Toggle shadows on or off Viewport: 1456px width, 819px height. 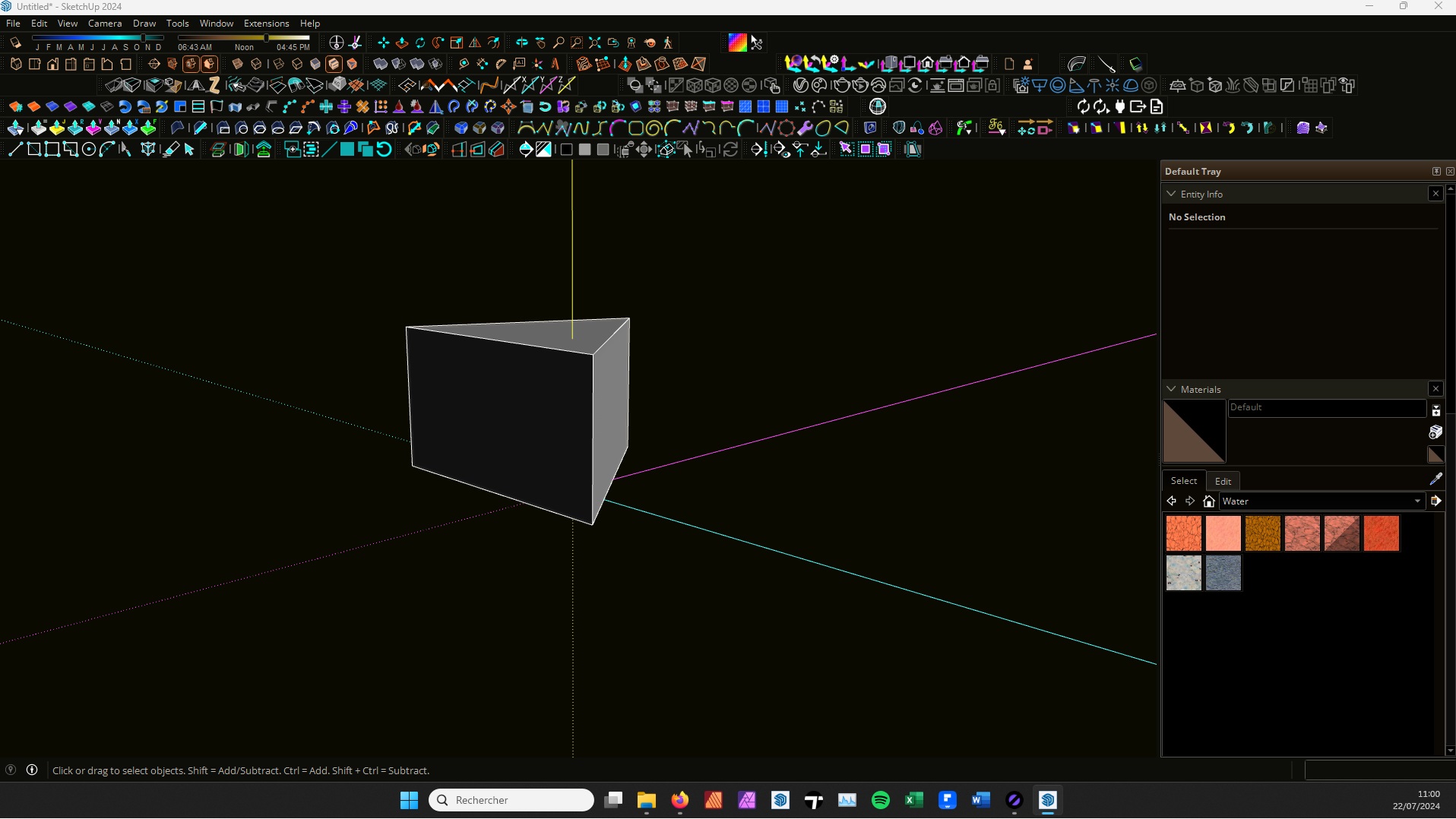coord(15,43)
